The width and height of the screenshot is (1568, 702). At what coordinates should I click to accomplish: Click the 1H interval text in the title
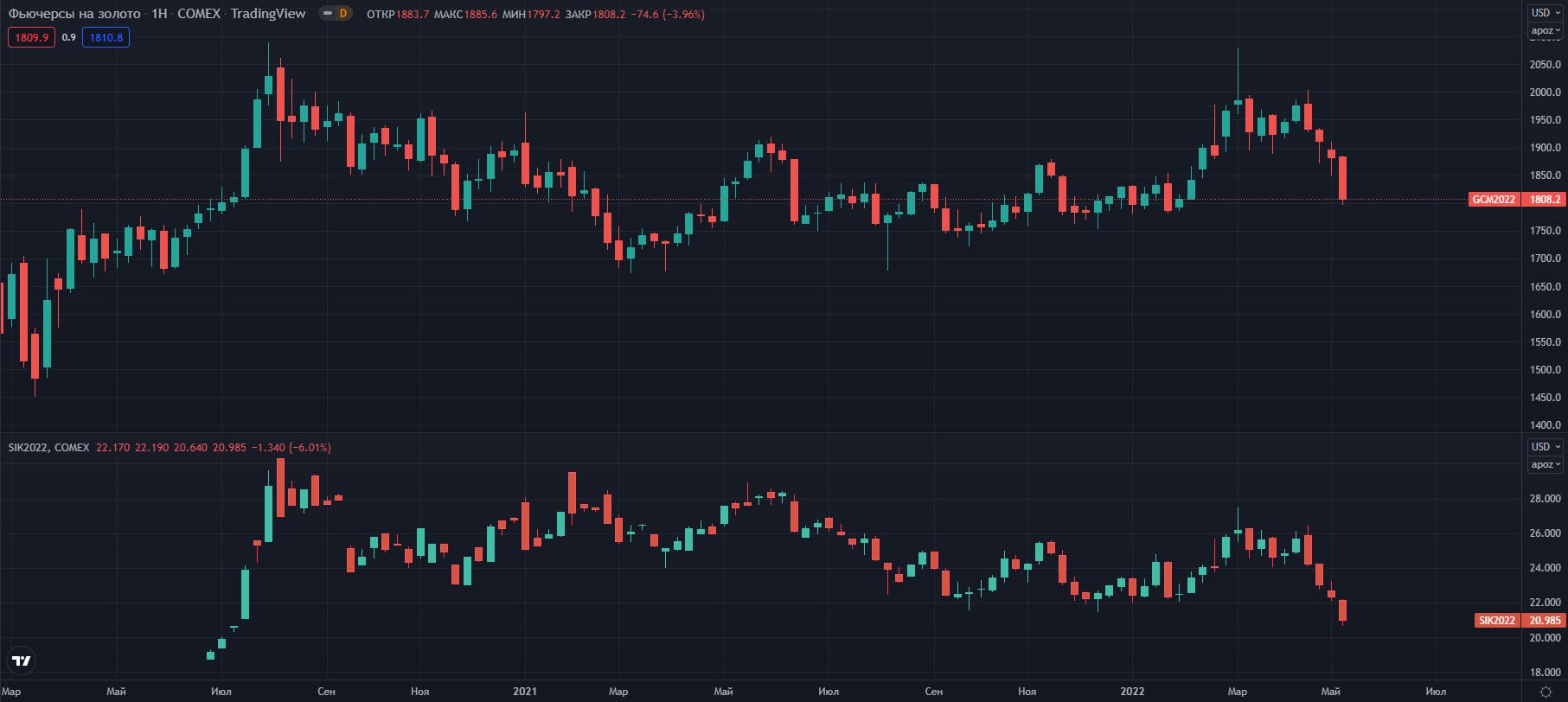click(x=159, y=14)
